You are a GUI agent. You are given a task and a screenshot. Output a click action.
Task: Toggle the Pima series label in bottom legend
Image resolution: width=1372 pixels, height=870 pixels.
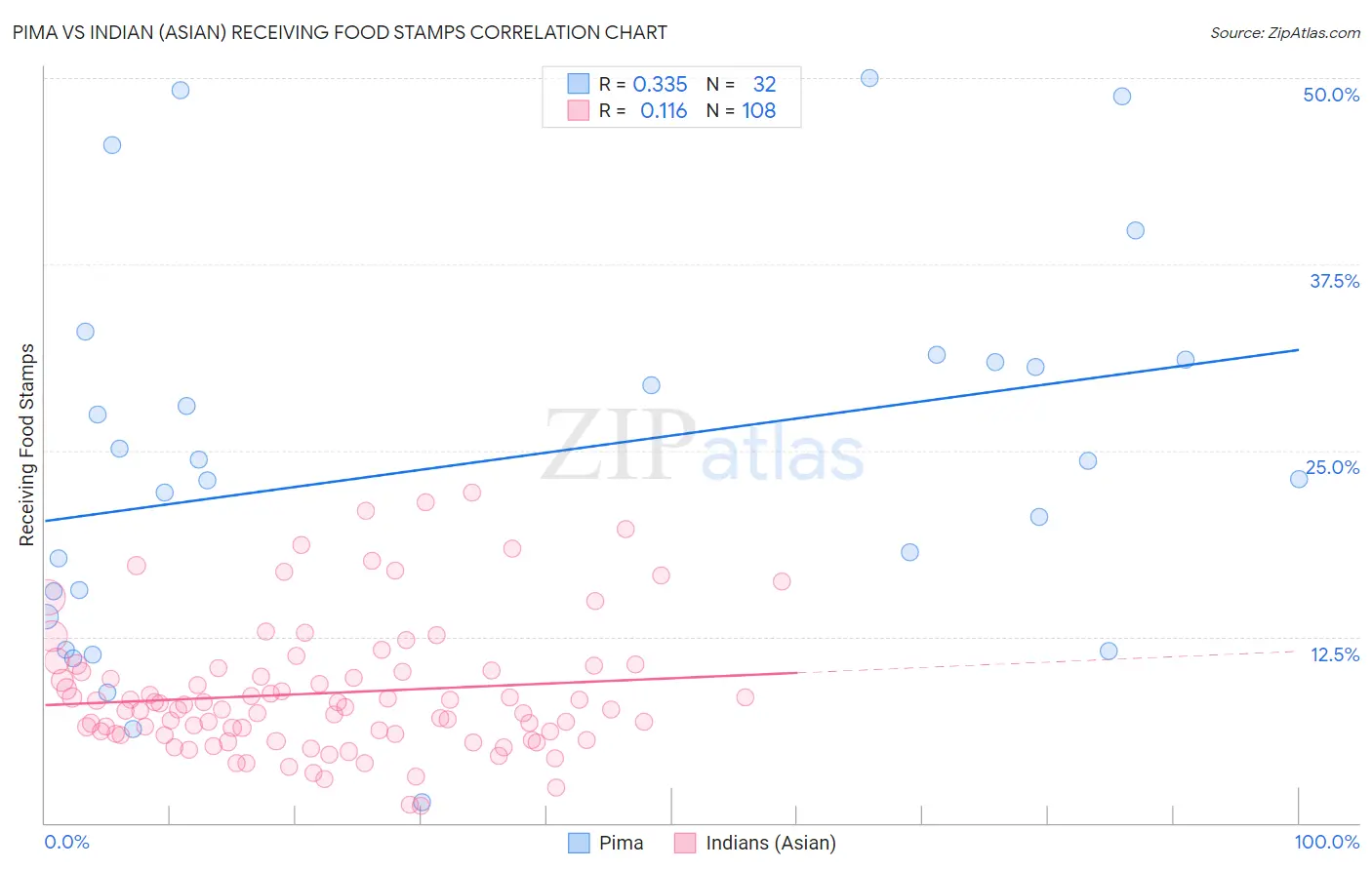pyautogui.click(x=621, y=843)
